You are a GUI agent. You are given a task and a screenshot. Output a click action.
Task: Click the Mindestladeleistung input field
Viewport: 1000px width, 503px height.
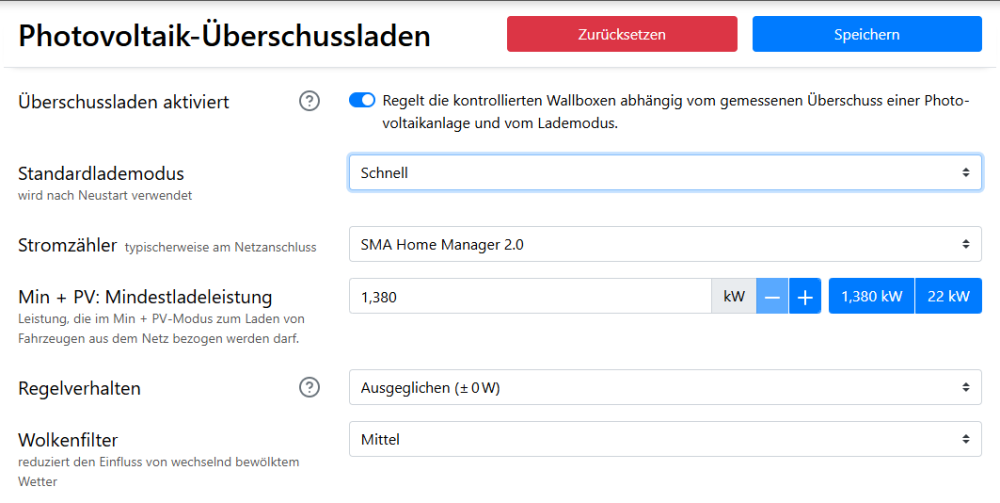tap(529, 296)
